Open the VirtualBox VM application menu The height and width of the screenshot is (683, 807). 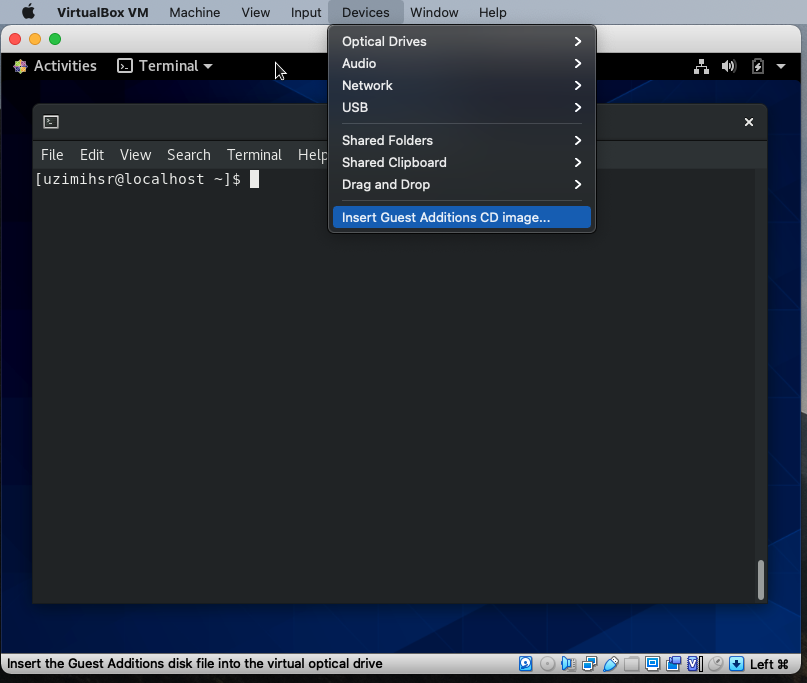tap(102, 12)
